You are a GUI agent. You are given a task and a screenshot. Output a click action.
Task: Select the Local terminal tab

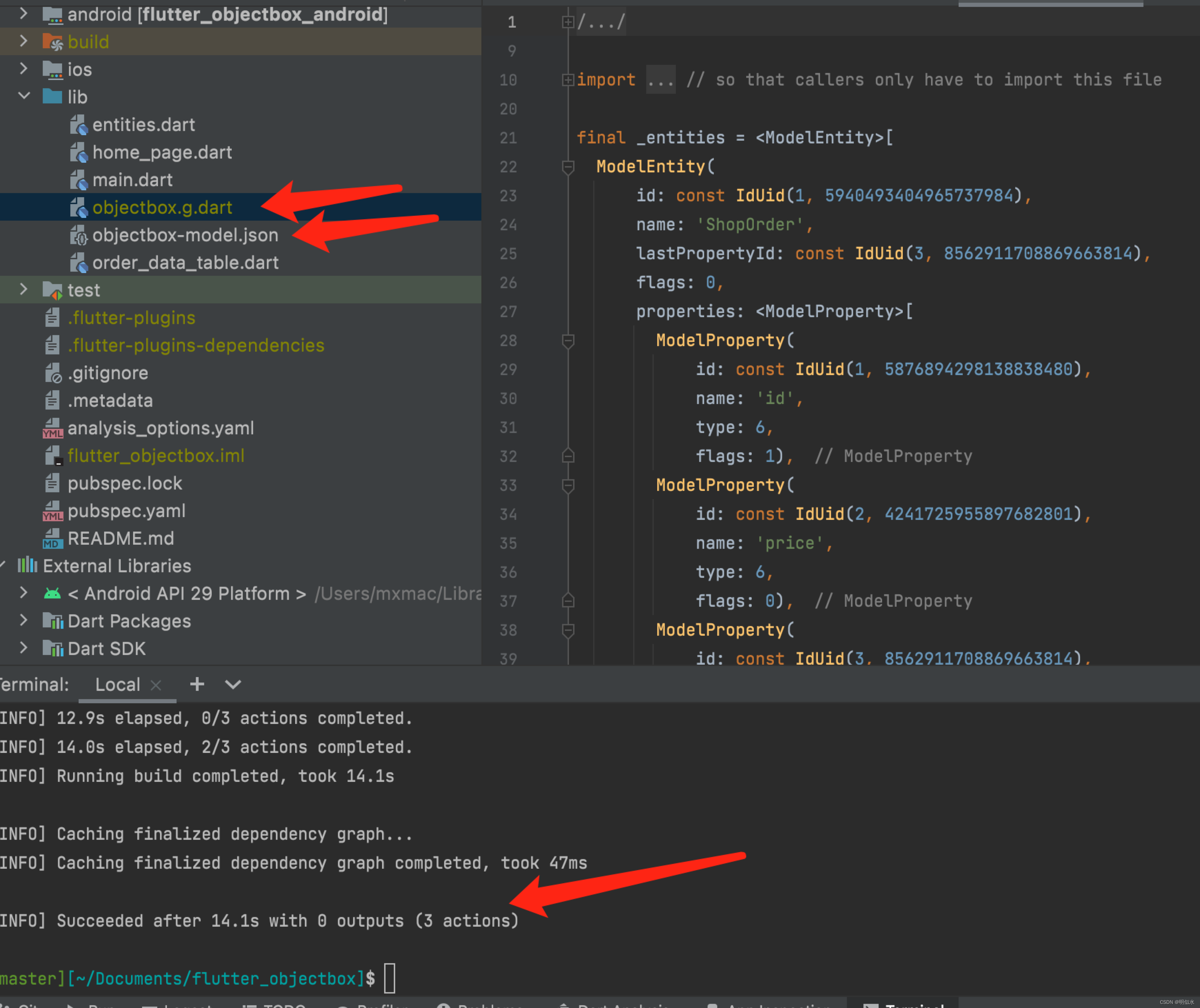(x=117, y=685)
